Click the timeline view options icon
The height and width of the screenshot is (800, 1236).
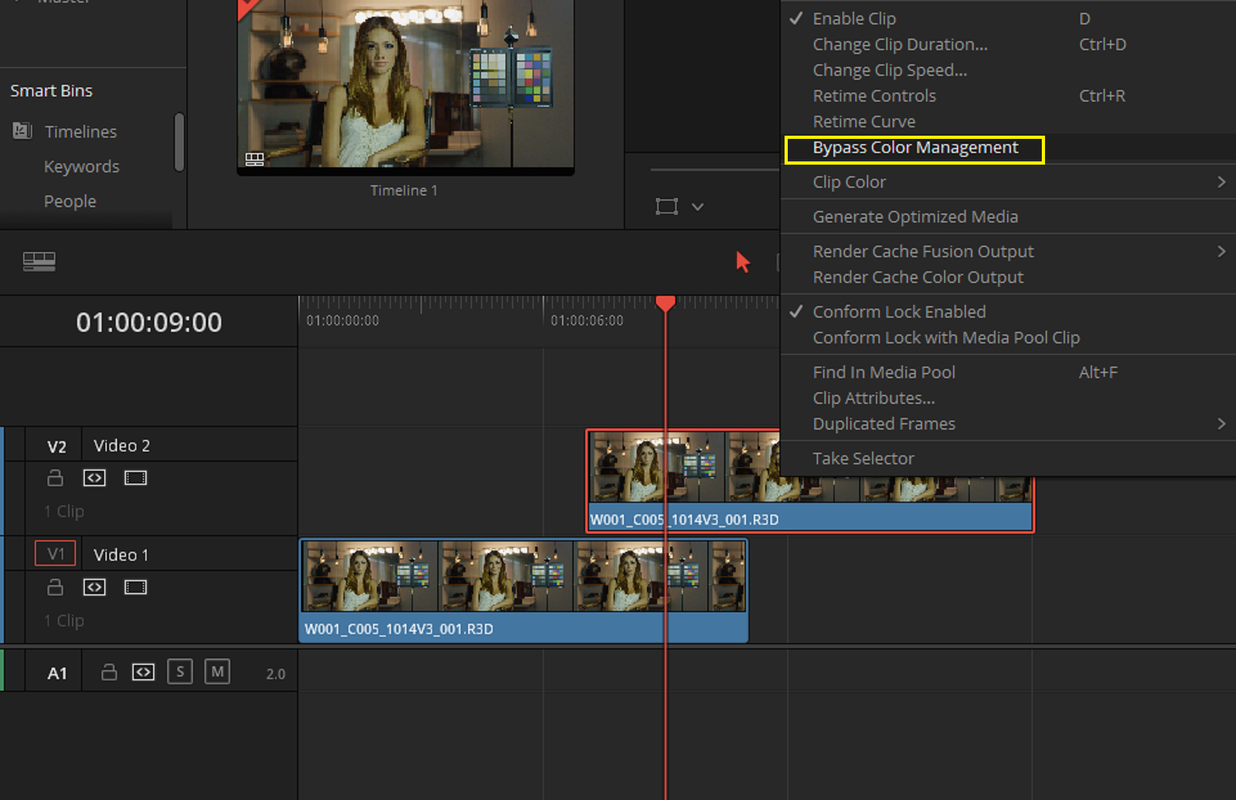(x=39, y=262)
